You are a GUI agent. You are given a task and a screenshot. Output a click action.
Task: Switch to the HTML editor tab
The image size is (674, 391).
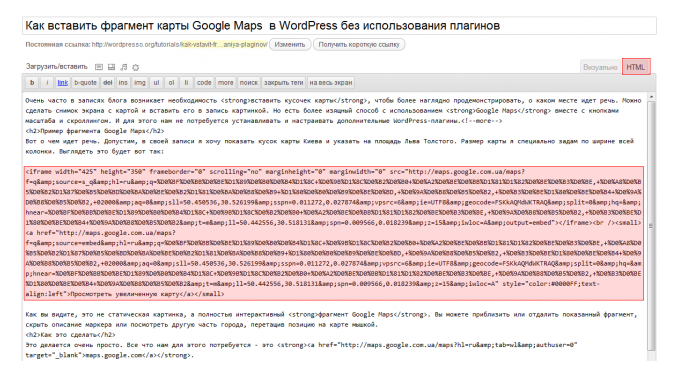pyautogui.click(x=636, y=67)
